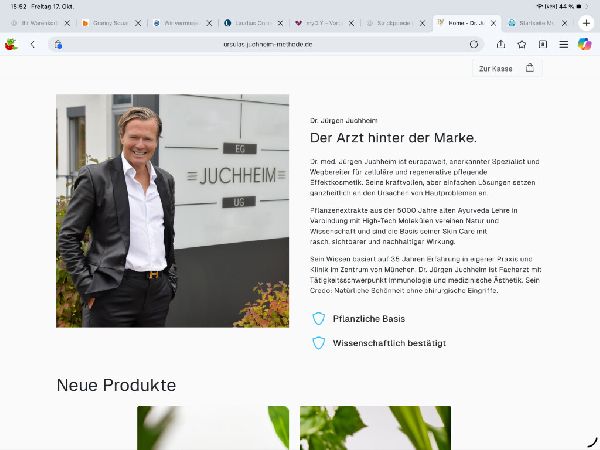Open the reading list icon
The image size is (600, 450).
coord(543,44)
